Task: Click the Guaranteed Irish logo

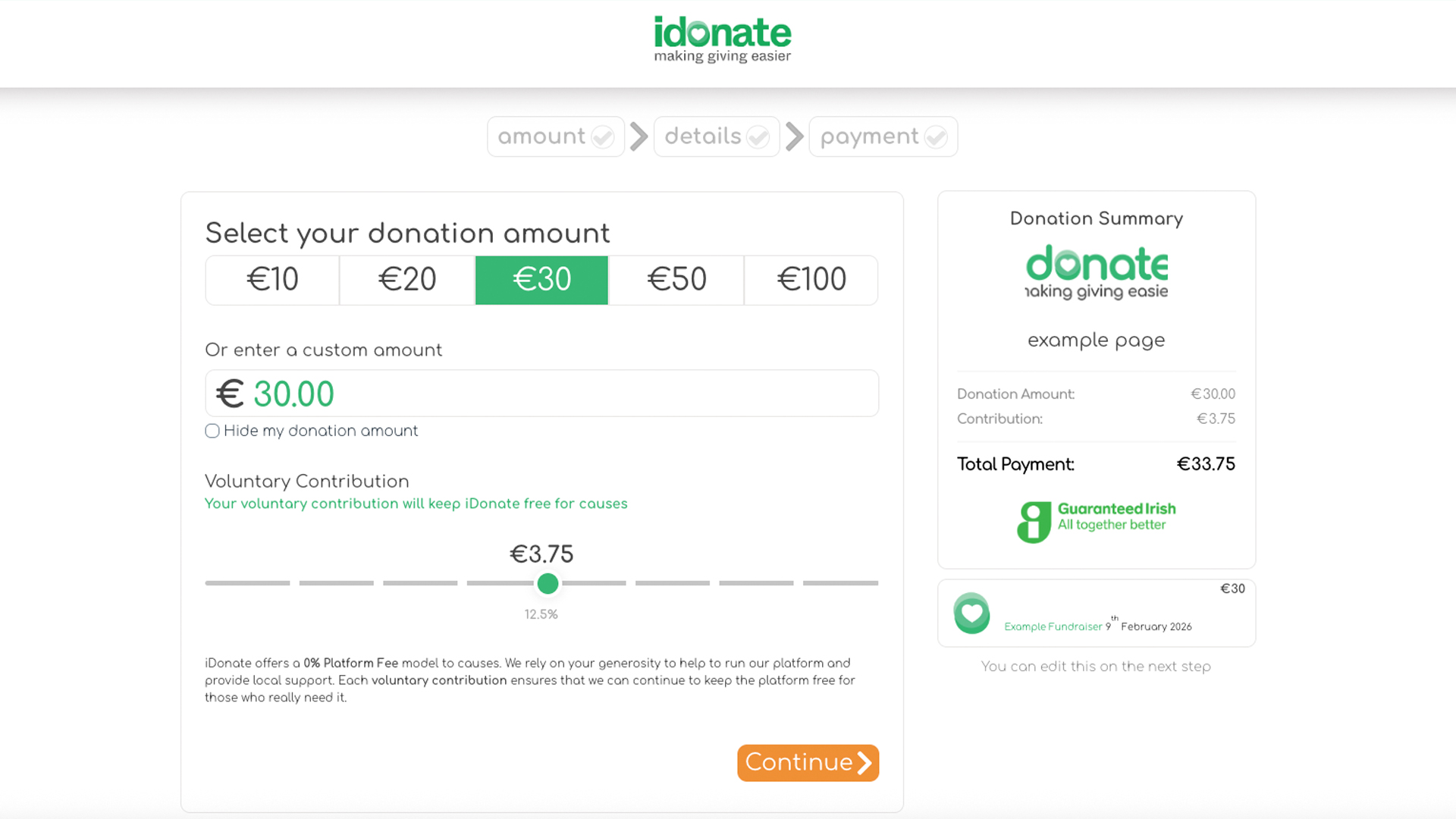Action: 1096,521
